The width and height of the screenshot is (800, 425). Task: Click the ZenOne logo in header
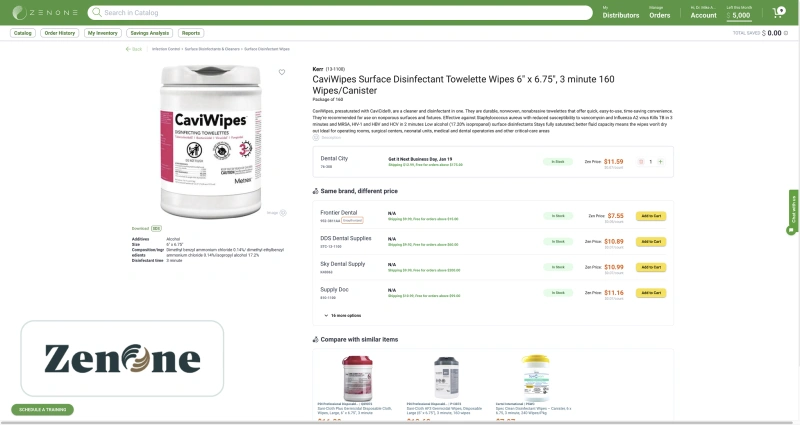pos(45,12)
